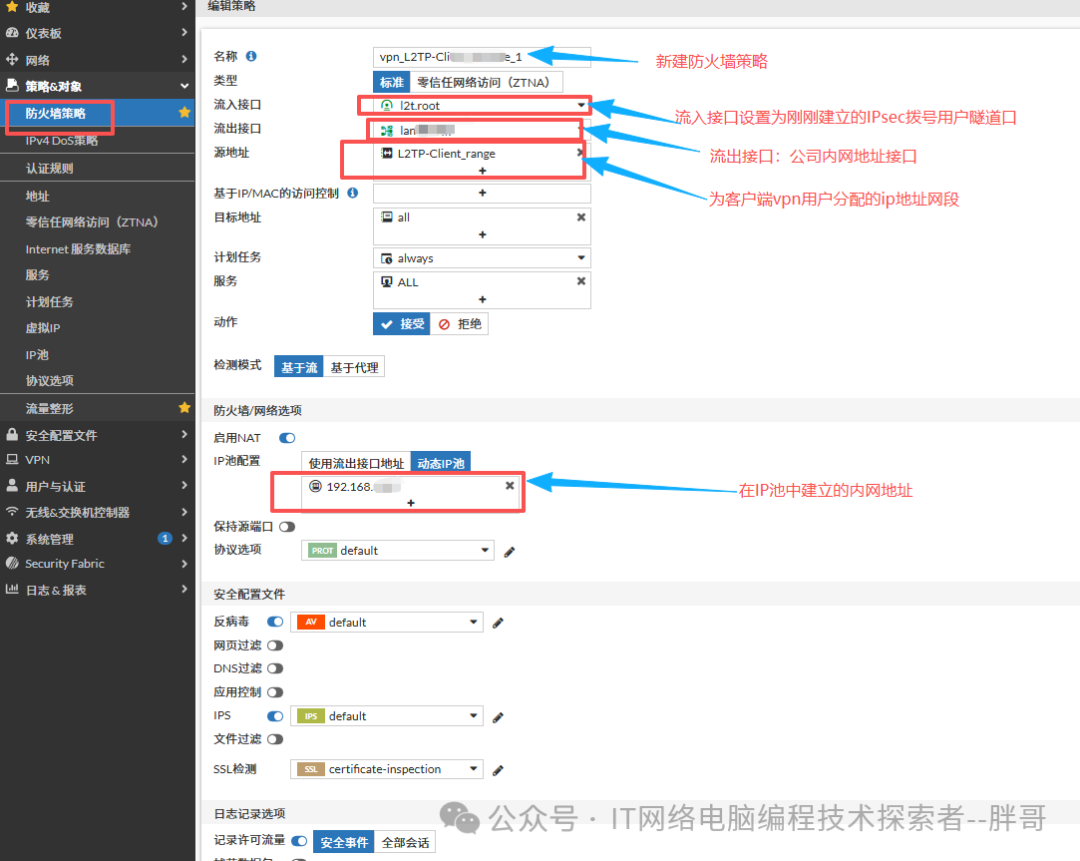This screenshot has height=861, width=1080.
Task: Remove ALL from the 服务 field
Action: click(x=581, y=282)
